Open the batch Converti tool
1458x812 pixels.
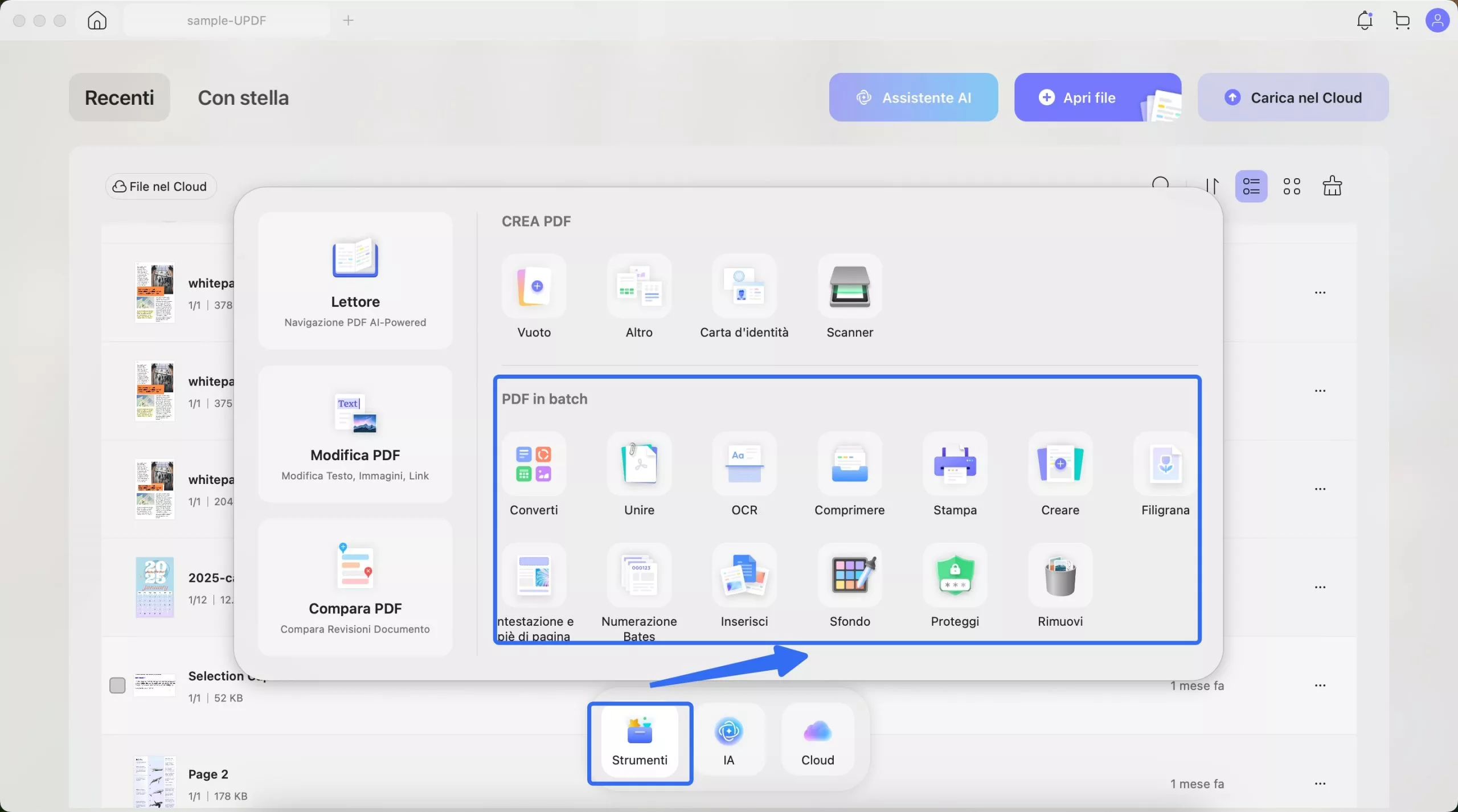pyautogui.click(x=534, y=464)
